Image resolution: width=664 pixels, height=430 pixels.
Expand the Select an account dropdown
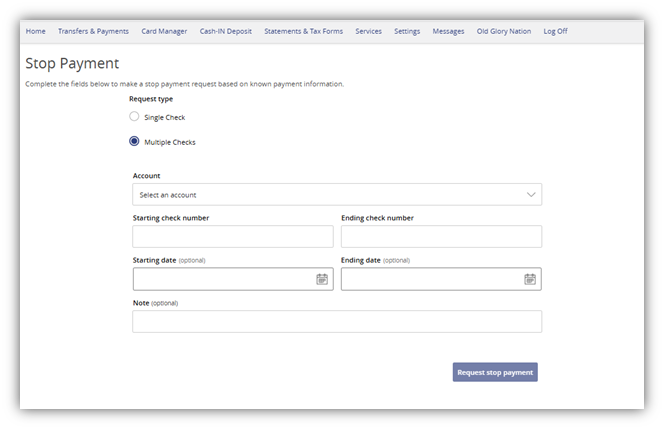click(336, 195)
